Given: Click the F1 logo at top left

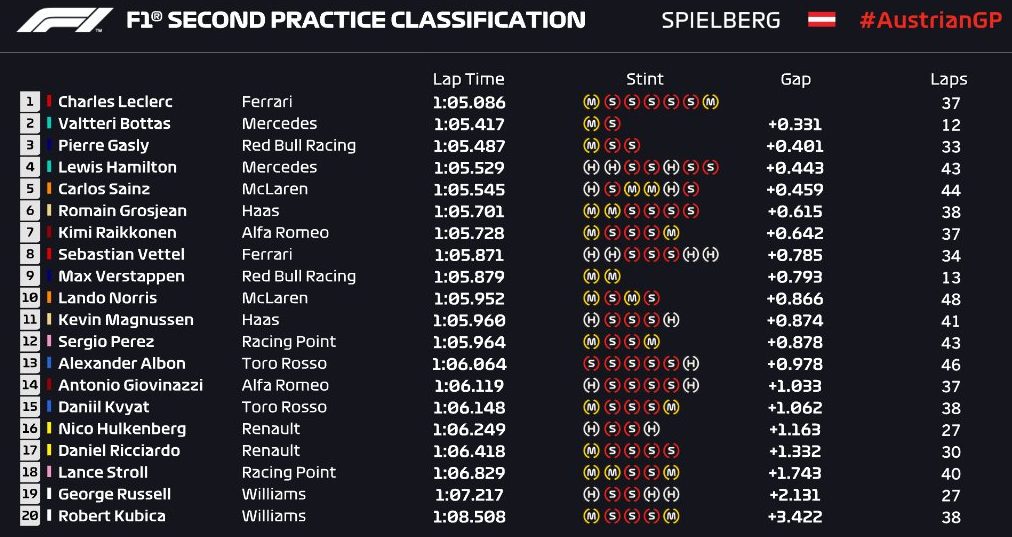Looking at the screenshot, I should pos(65,20).
